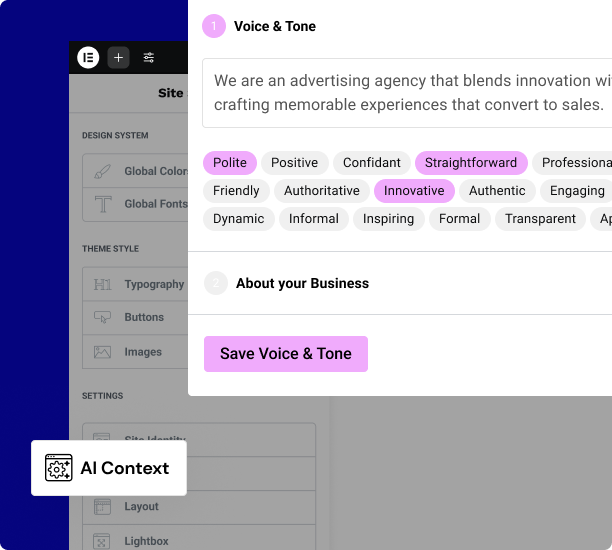612x550 pixels.
Task: Click the Elementor logo icon
Action: click(88, 57)
